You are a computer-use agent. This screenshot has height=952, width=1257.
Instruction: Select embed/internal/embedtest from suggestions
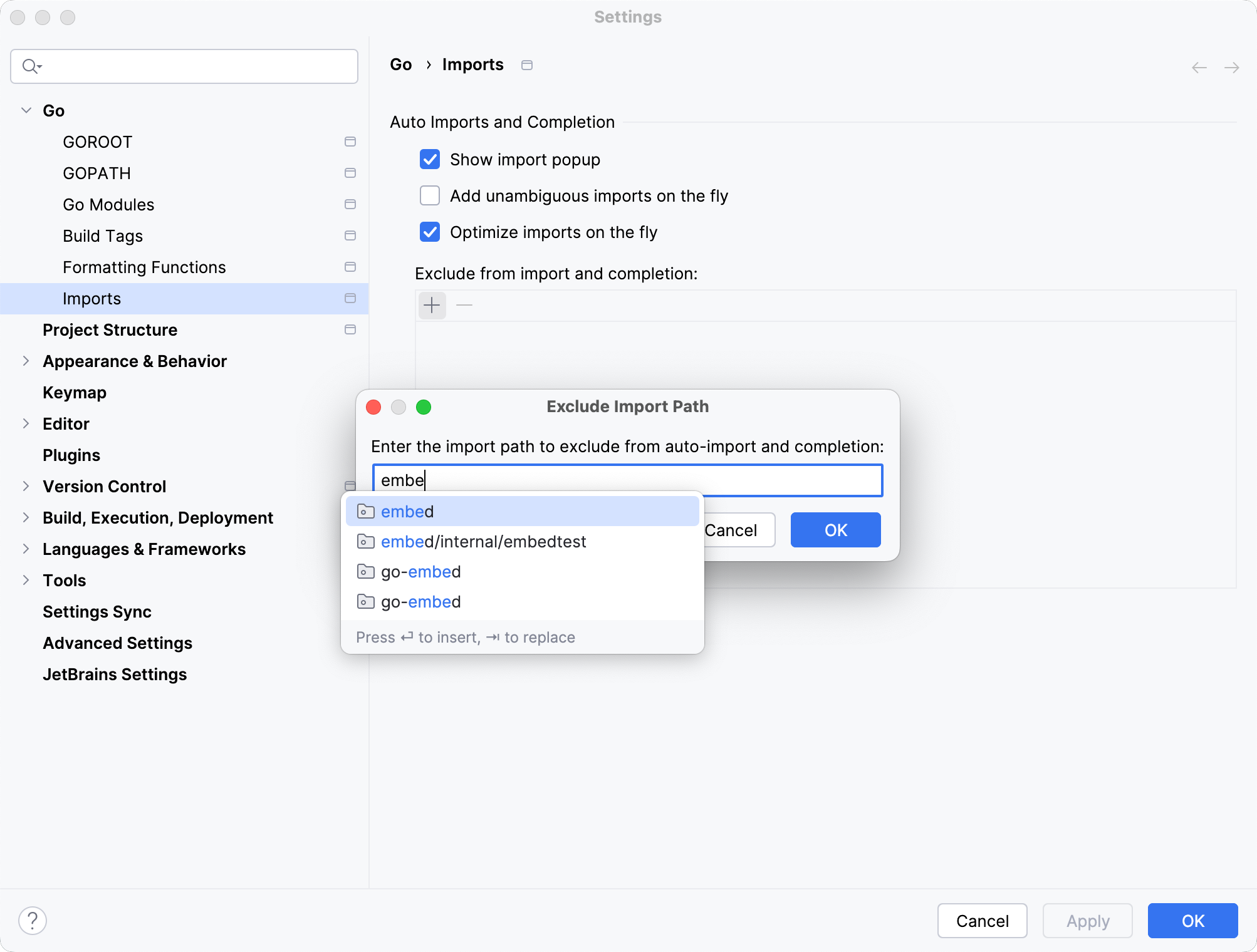pyautogui.click(x=483, y=541)
